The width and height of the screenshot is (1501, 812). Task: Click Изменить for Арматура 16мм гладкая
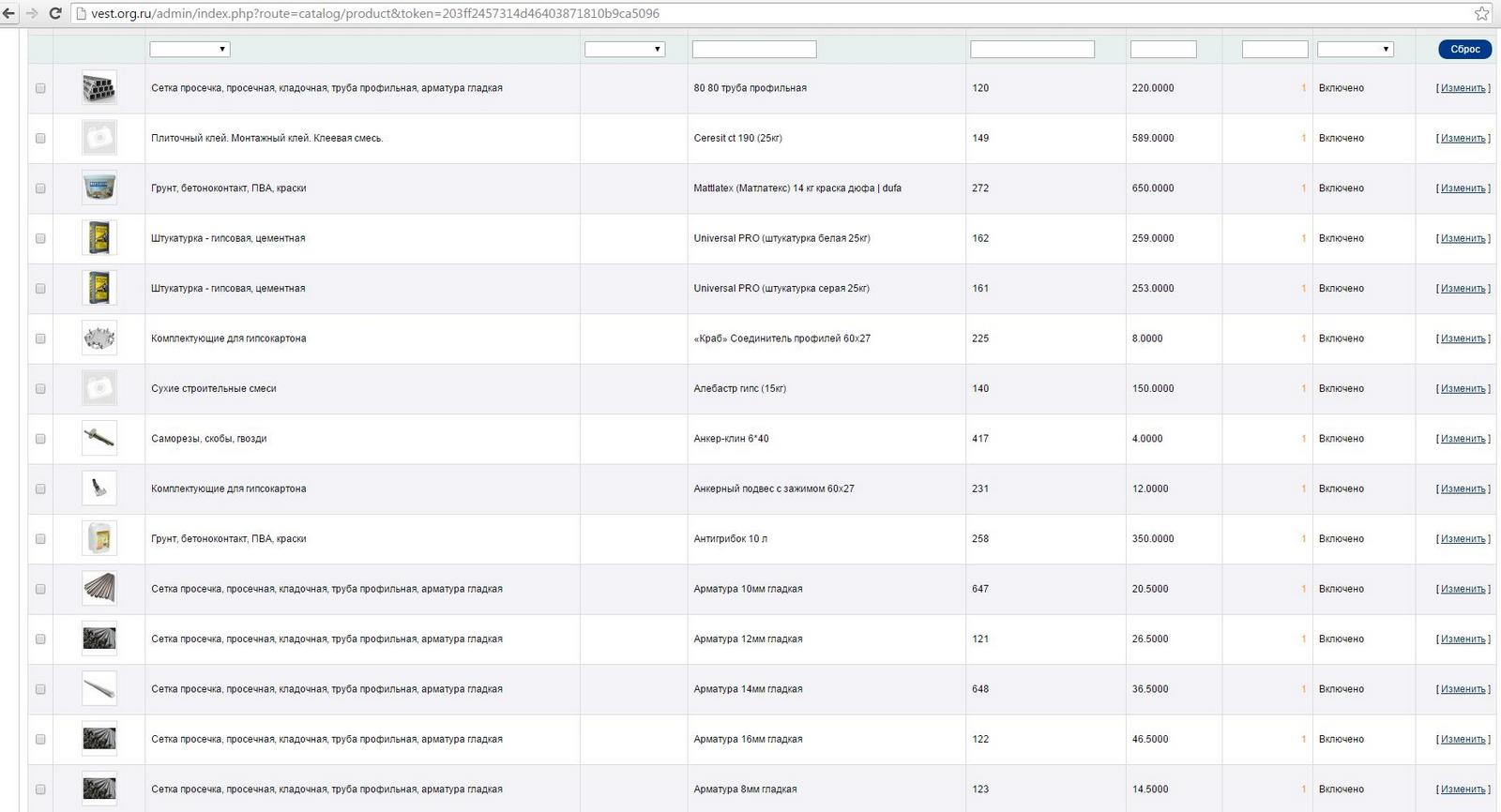pos(1463,740)
